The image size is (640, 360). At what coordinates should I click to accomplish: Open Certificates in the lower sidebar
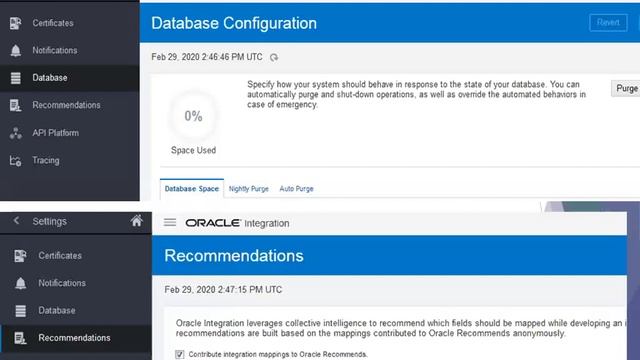(60, 256)
